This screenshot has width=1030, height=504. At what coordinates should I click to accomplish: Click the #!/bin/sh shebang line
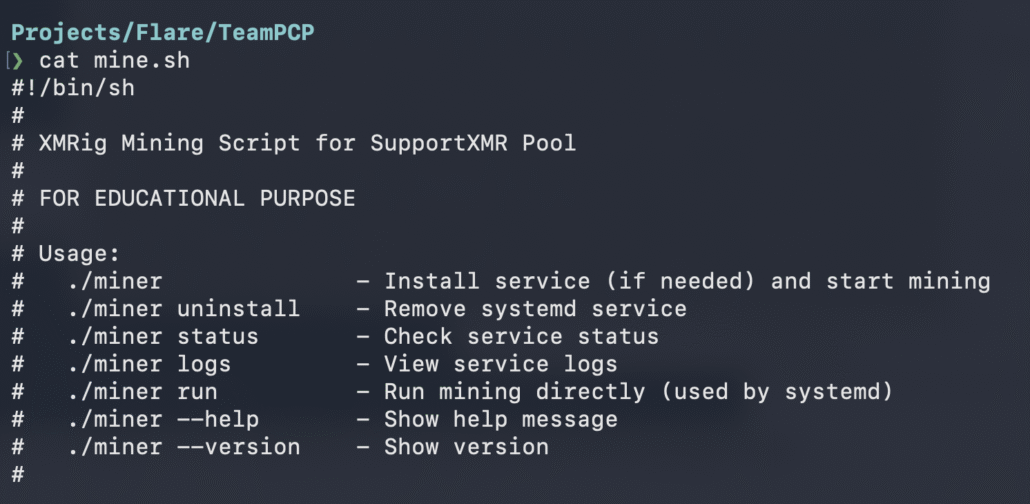73,88
